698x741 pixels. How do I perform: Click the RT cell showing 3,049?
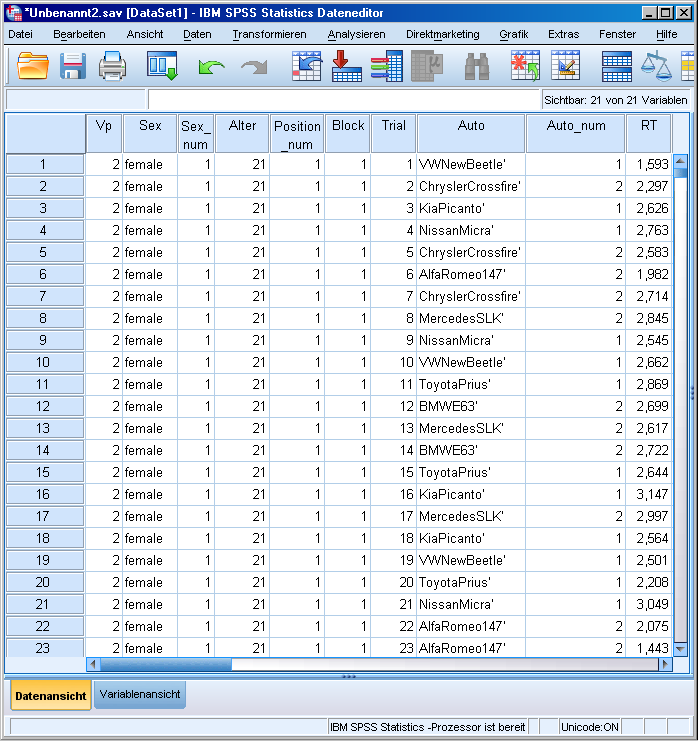tap(648, 604)
